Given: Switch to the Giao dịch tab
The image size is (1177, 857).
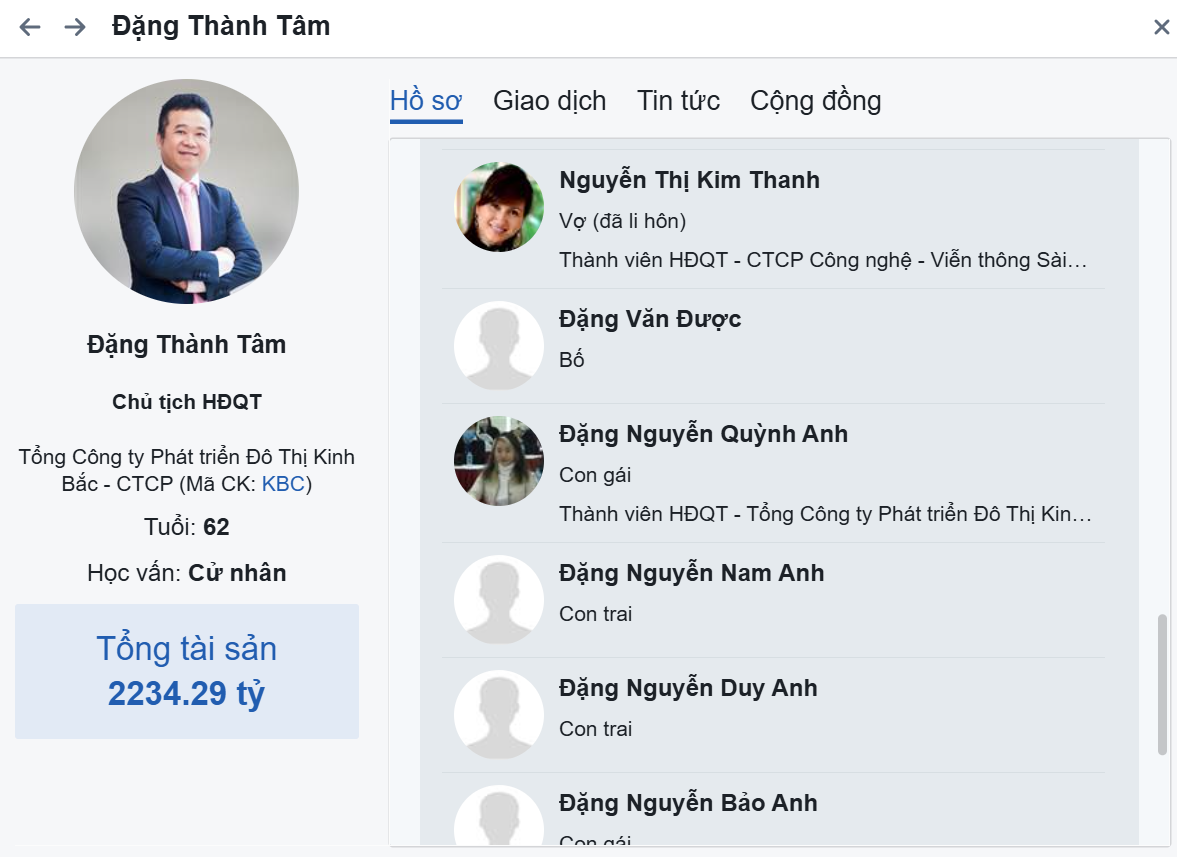Looking at the screenshot, I should point(549,101).
